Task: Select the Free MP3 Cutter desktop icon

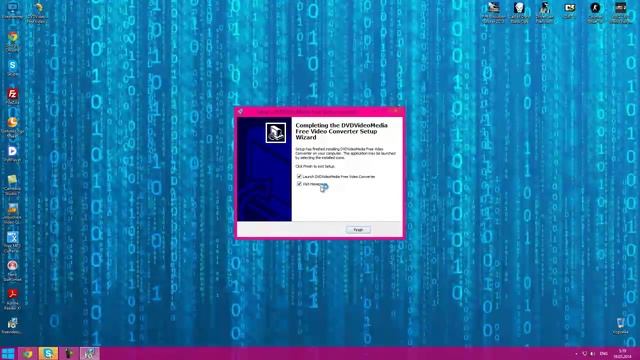Action: coord(12,242)
